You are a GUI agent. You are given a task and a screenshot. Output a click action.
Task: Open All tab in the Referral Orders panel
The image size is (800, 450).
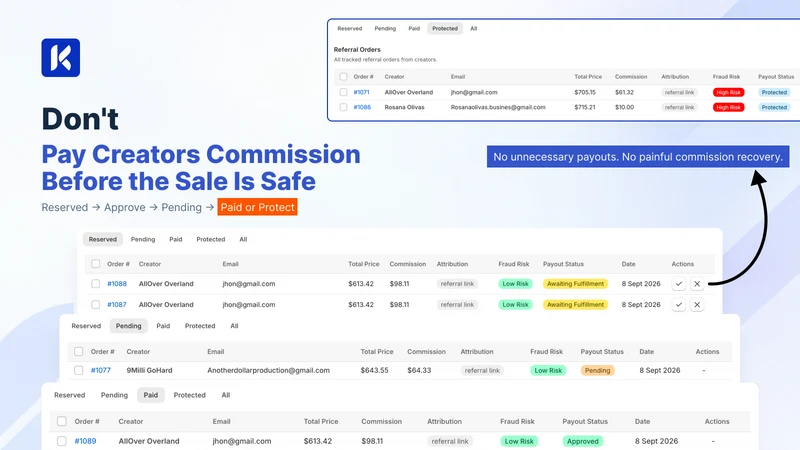pyautogui.click(x=473, y=29)
